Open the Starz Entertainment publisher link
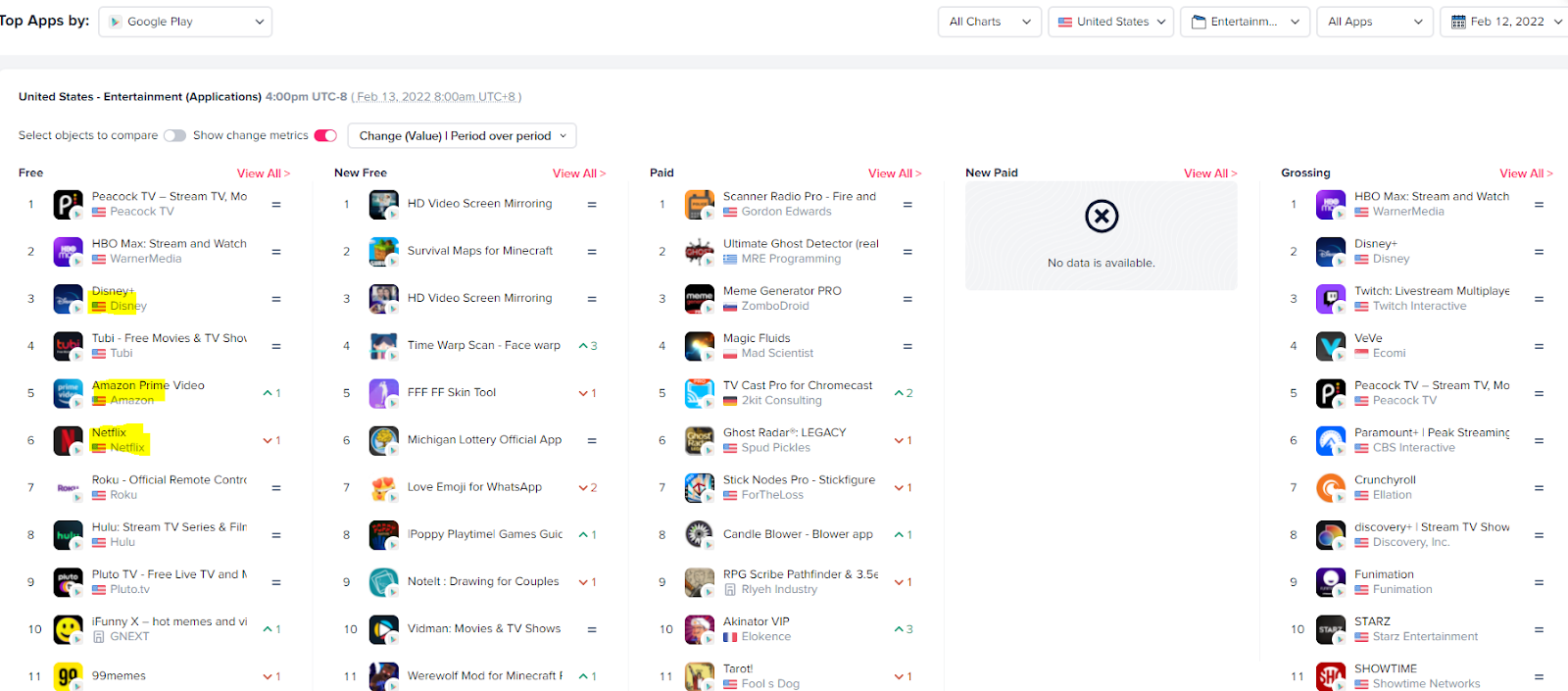 1425,636
